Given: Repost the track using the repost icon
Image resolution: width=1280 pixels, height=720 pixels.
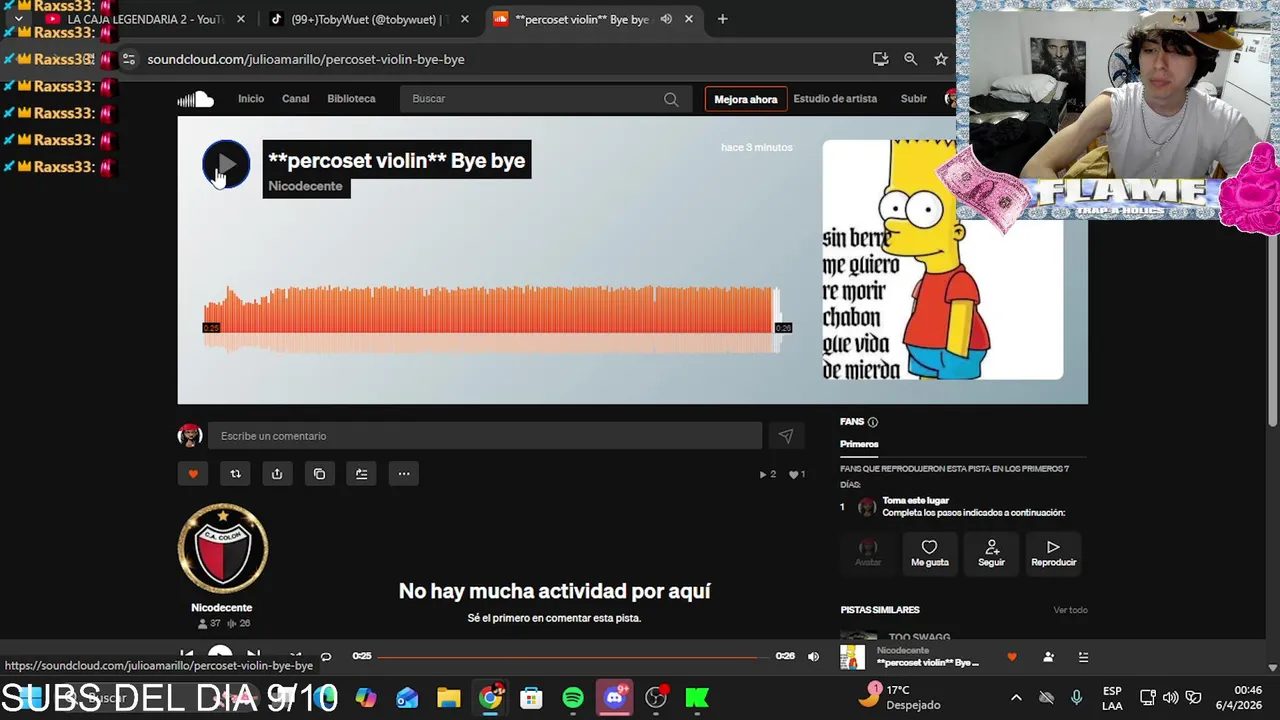Looking at the screenshot, I should point(235,474).
